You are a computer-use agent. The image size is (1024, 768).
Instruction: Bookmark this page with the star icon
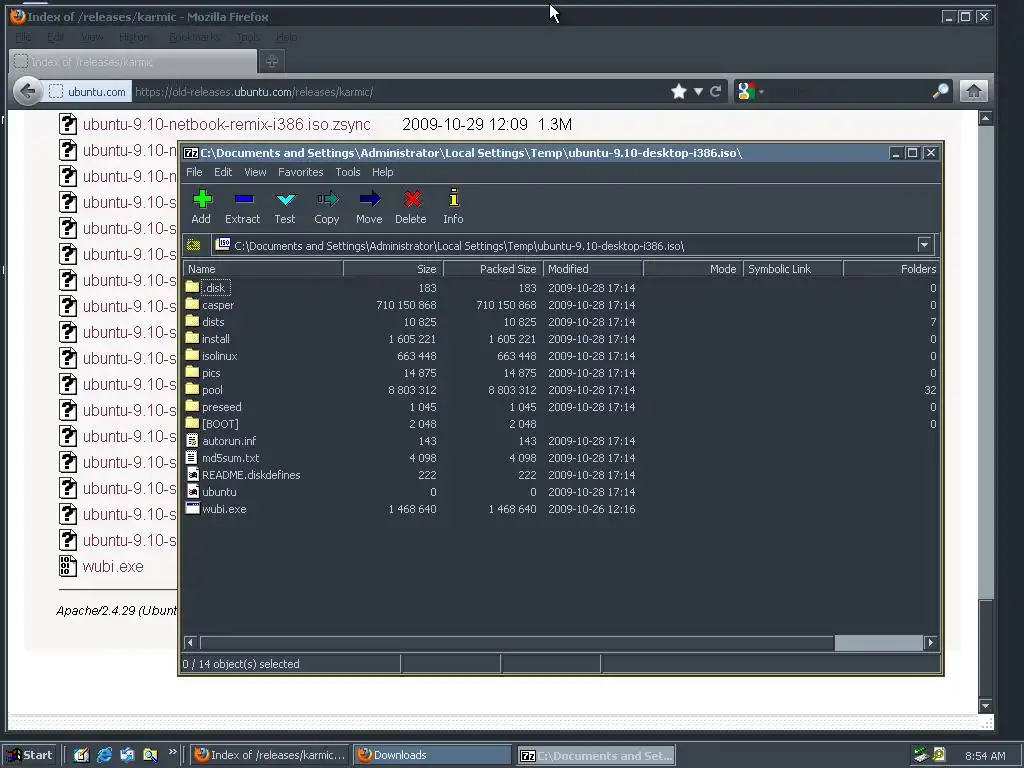(679, 91)
